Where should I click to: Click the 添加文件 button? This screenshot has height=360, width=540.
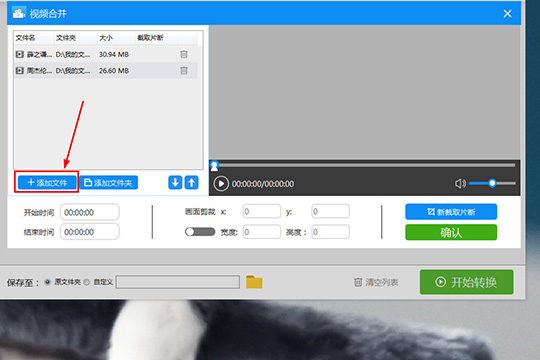point(47,182)
